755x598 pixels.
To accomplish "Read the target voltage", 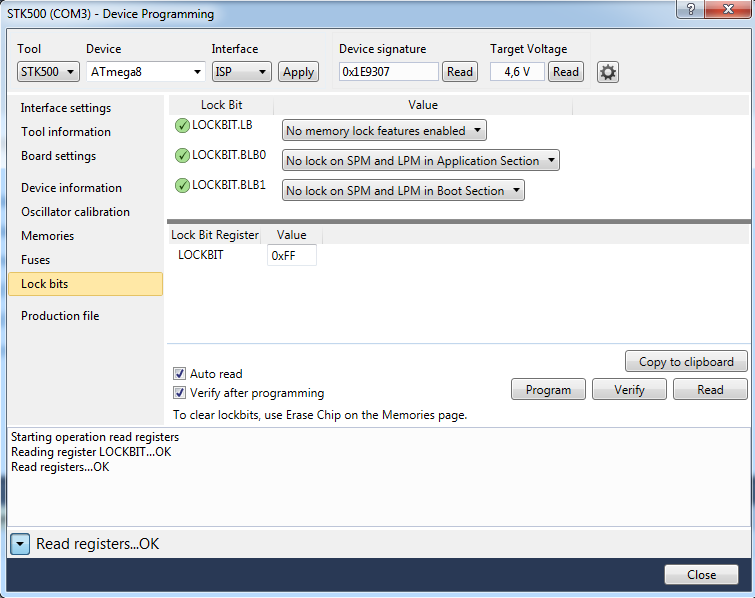I will tap(566, 72).
